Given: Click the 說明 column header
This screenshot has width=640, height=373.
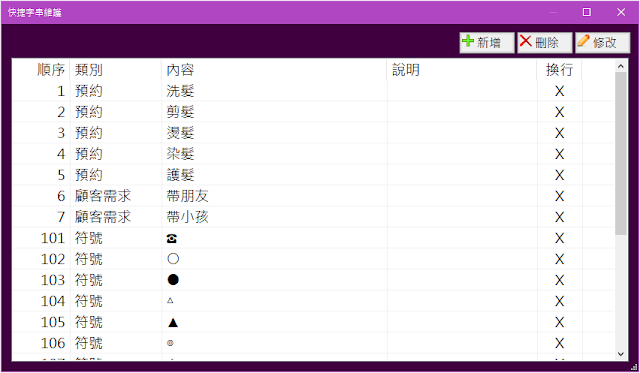Looking at the screenshot, I should point(406,70).
